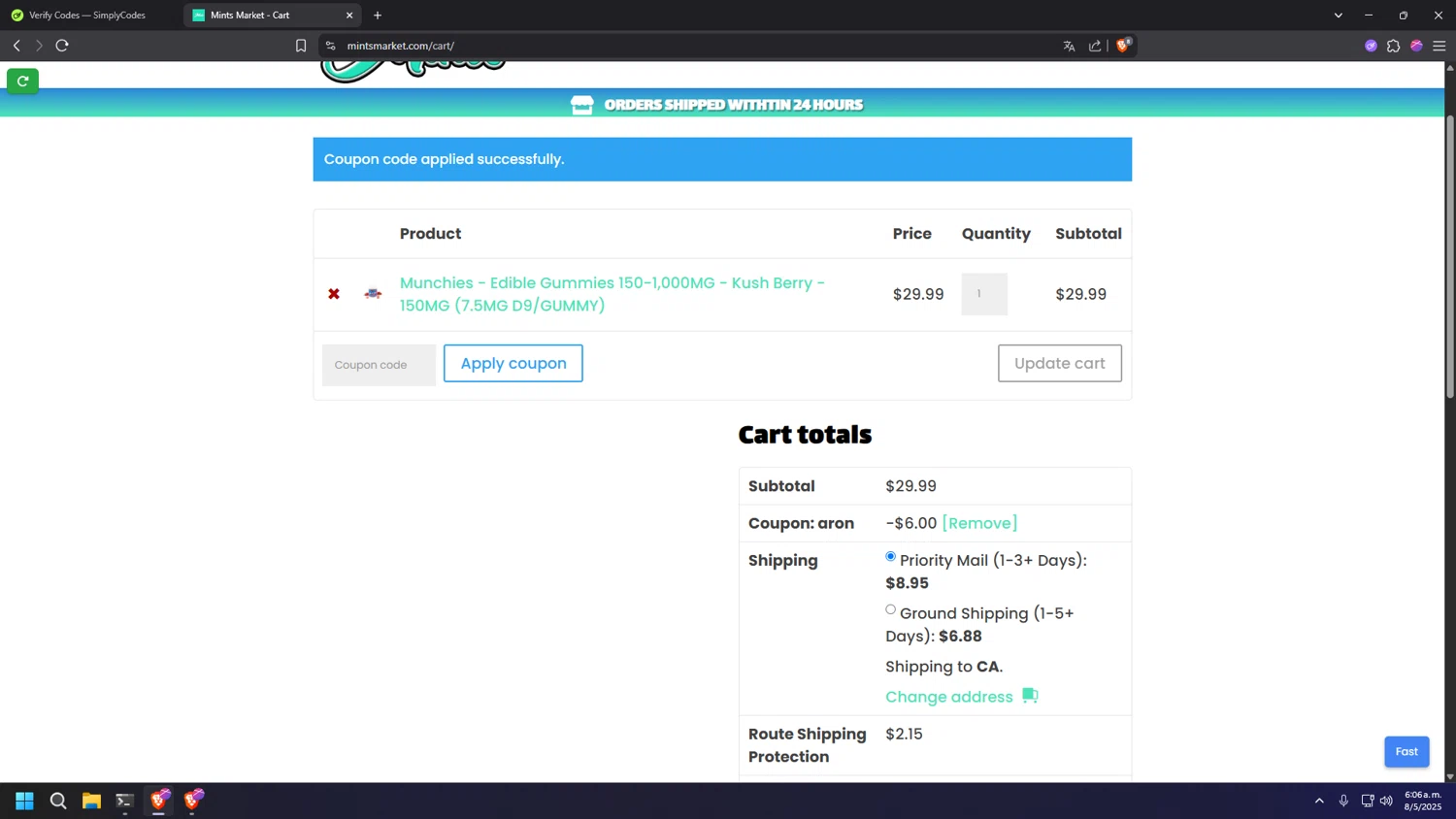
Task: Click the share page icon
Action: pyautogui.click(x=1095, y=46)
